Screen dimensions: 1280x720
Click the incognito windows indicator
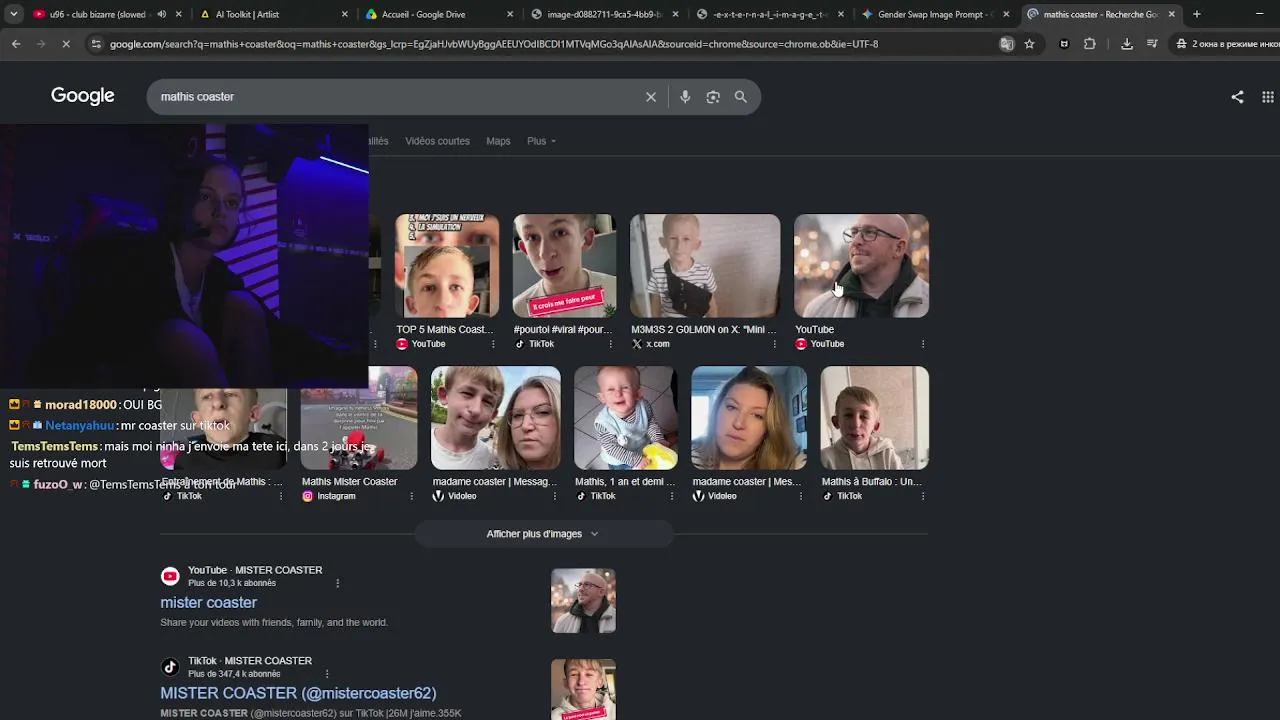click(1227, 44)
